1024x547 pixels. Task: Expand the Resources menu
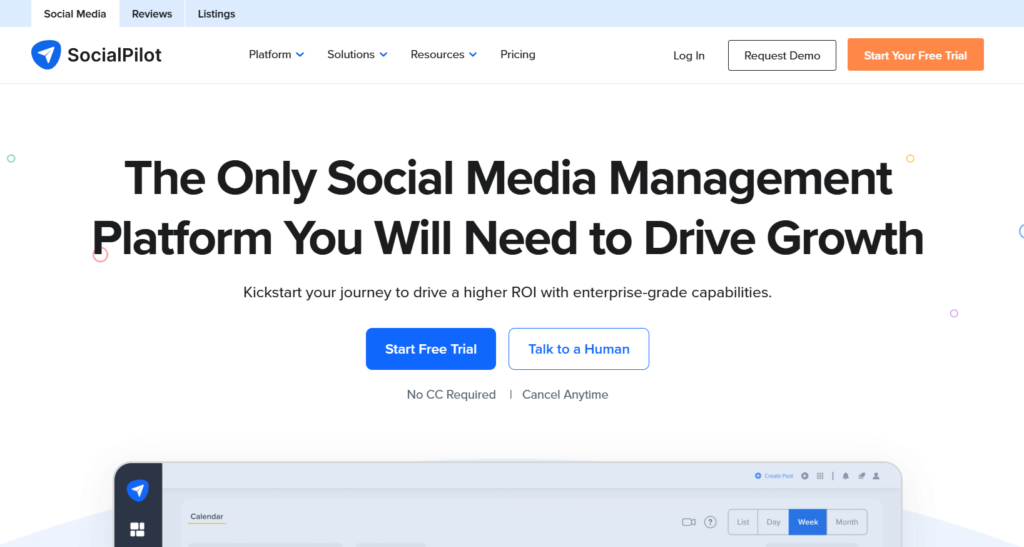coord(443,54)
